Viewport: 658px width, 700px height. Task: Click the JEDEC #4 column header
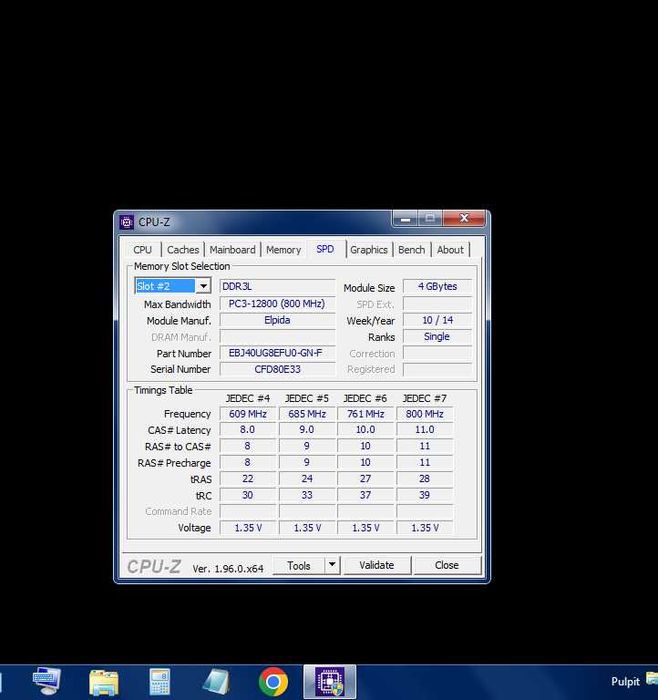pos(248,398)
